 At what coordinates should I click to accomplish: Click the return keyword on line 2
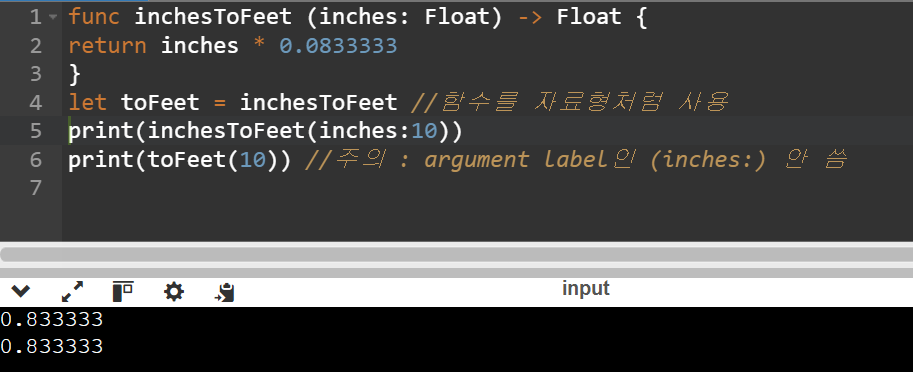pyautogui.click(x=107, y=46)
